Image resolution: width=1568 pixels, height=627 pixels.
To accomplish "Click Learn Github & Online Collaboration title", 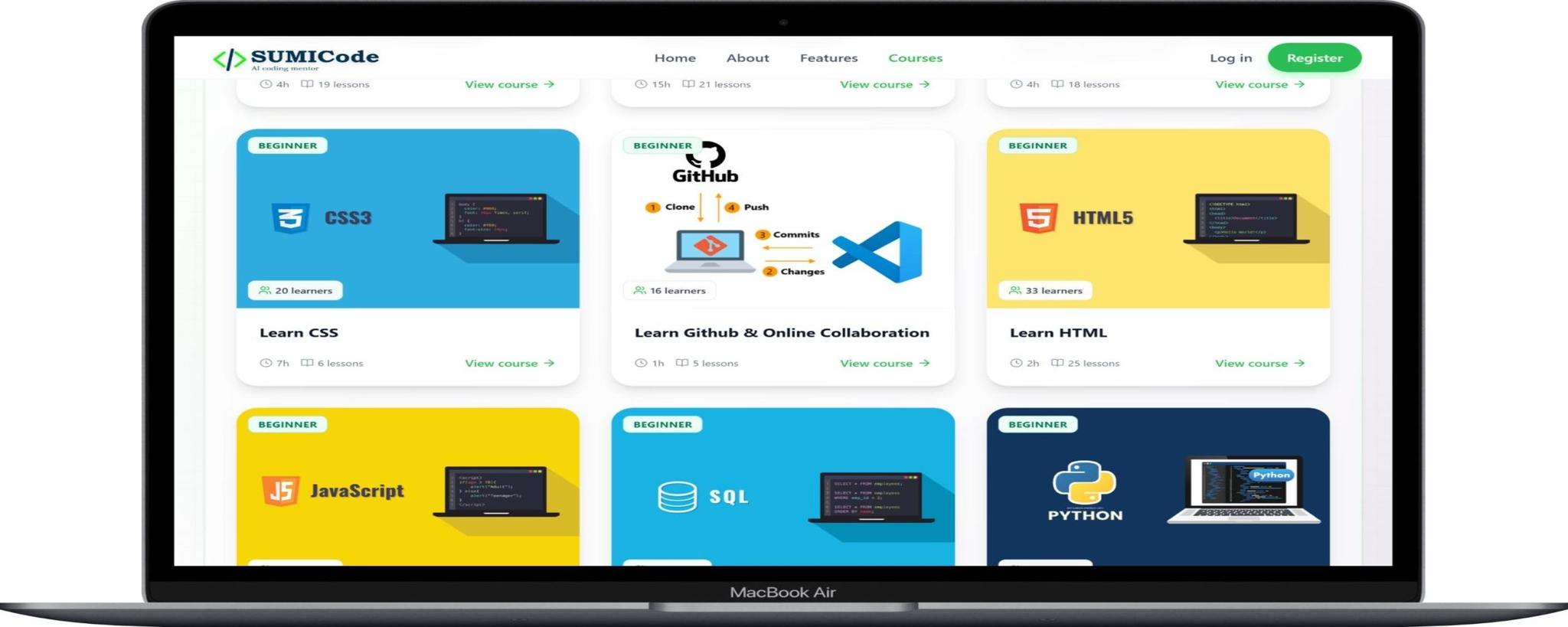I will (782, 333).
